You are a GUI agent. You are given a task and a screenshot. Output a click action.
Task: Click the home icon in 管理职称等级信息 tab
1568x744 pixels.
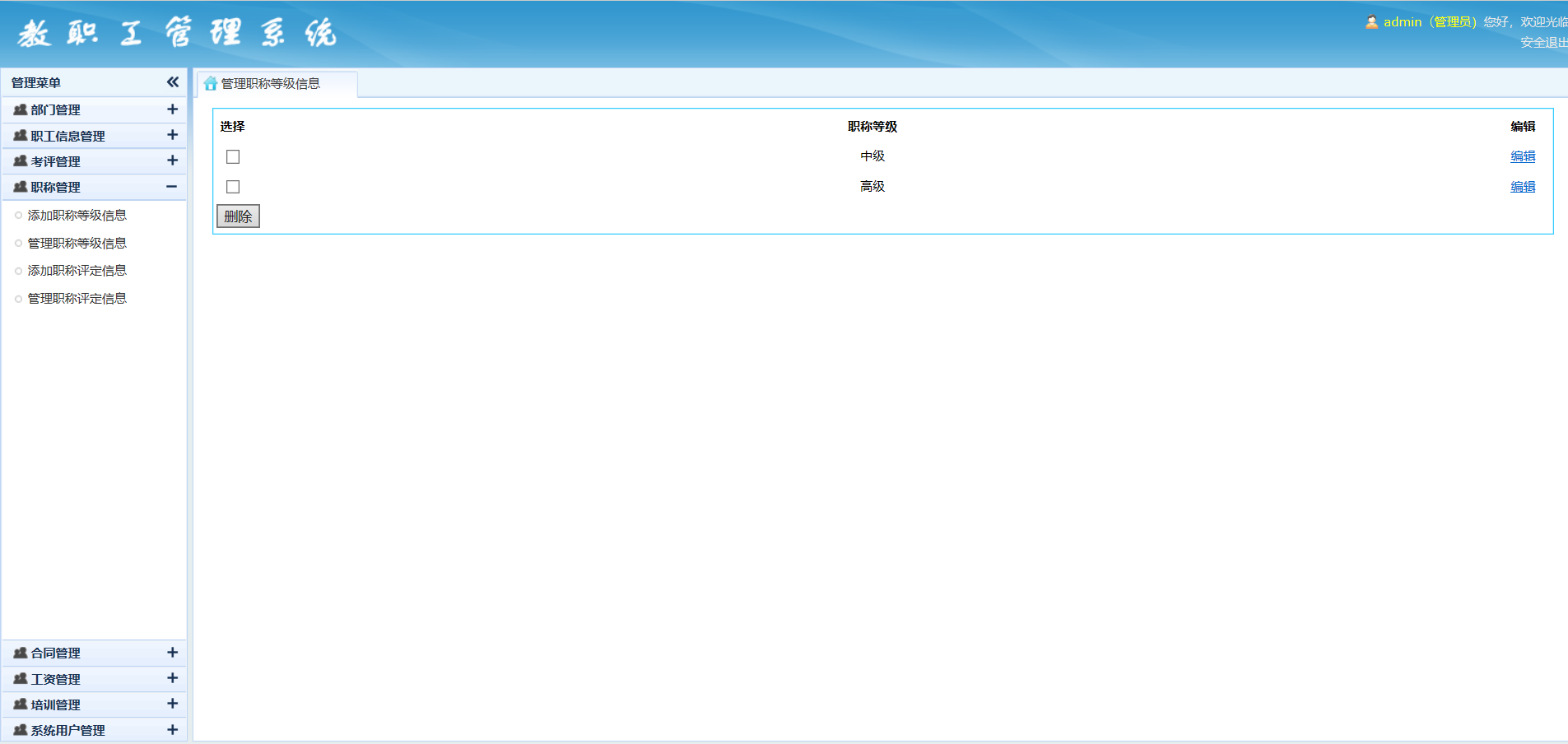pyautogui.click(x=211, y=83)
